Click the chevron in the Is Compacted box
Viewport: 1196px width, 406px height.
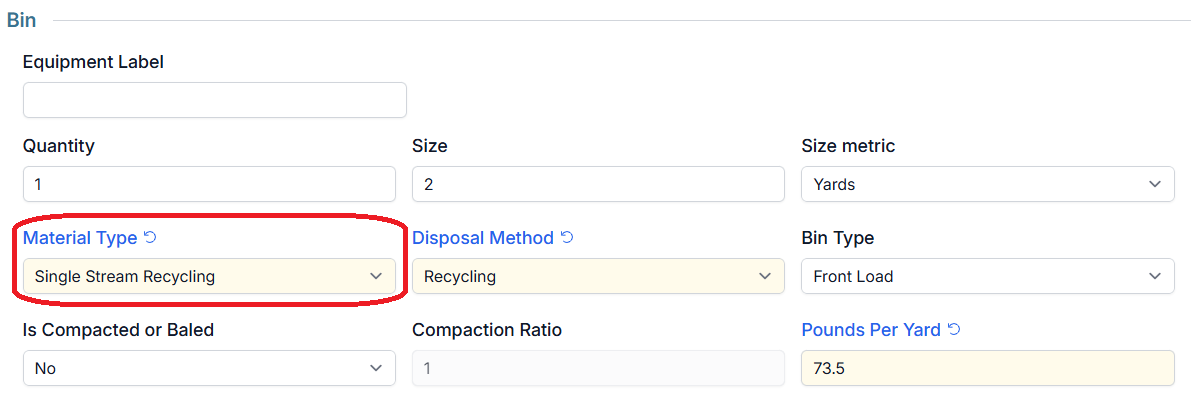(375, 368)
